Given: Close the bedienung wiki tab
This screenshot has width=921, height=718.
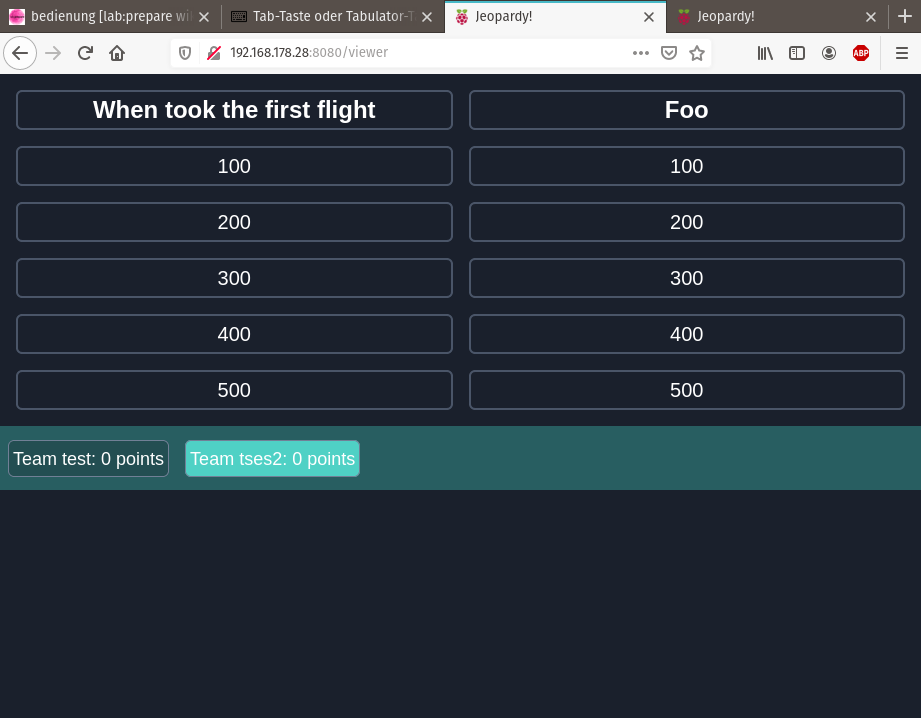Looking at the screenshot, I should click(204, 17).
